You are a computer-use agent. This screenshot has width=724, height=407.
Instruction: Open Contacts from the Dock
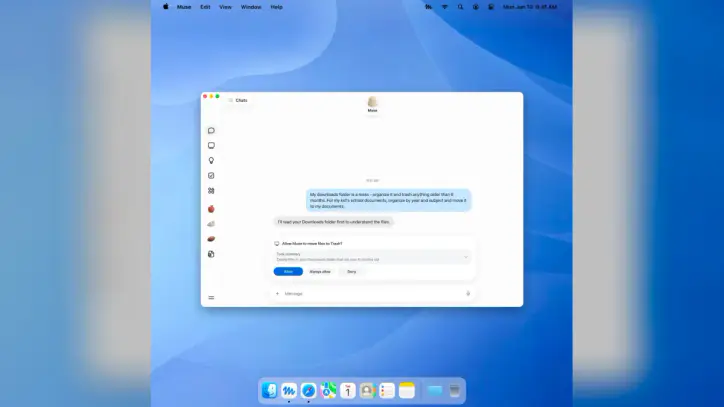(368, 390)
